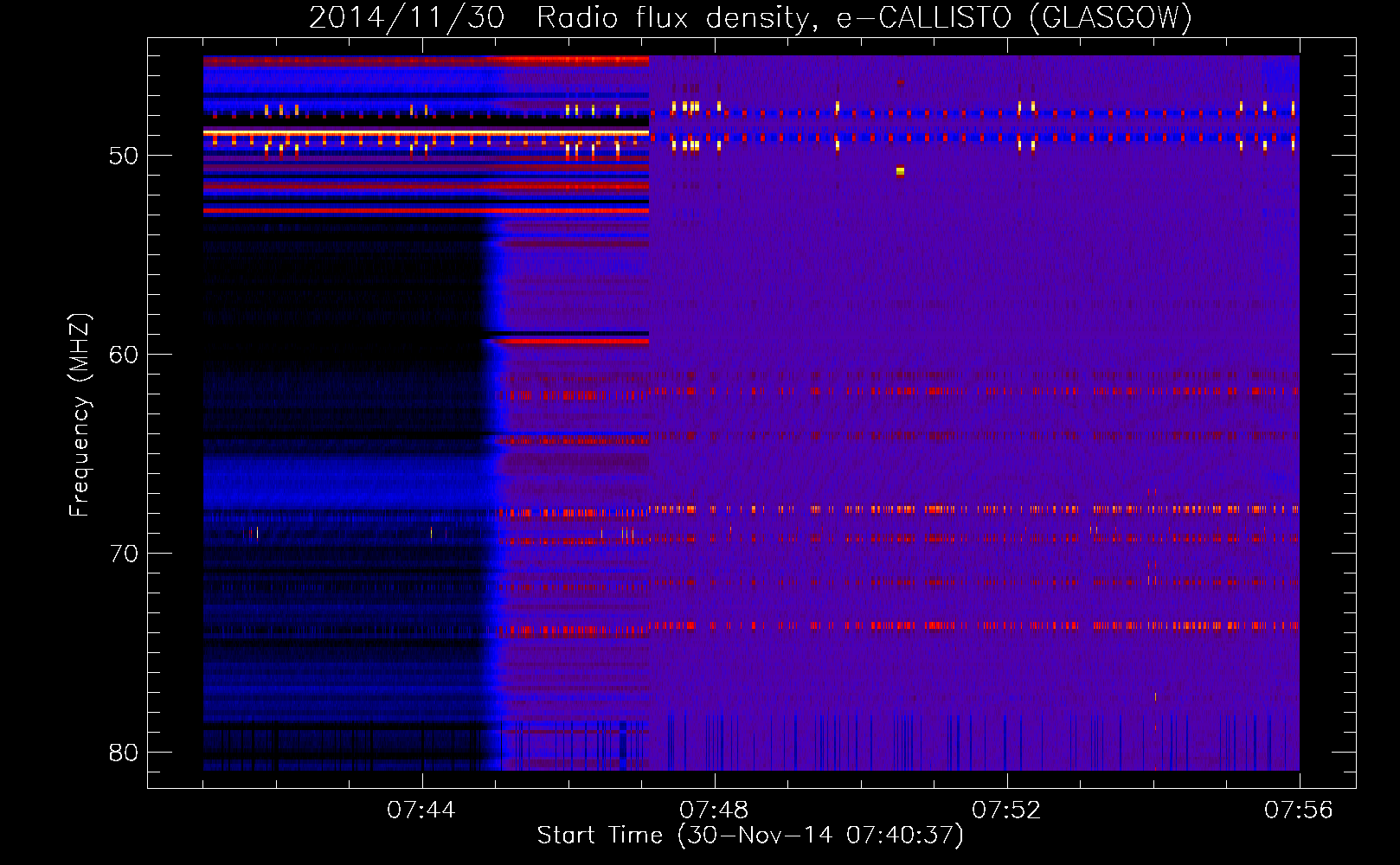This screenshot has width=1400, height=865.
Task: Click the 'Start Time (30-Nov-14 07:40:37)' label
Action: click(750, 836)
